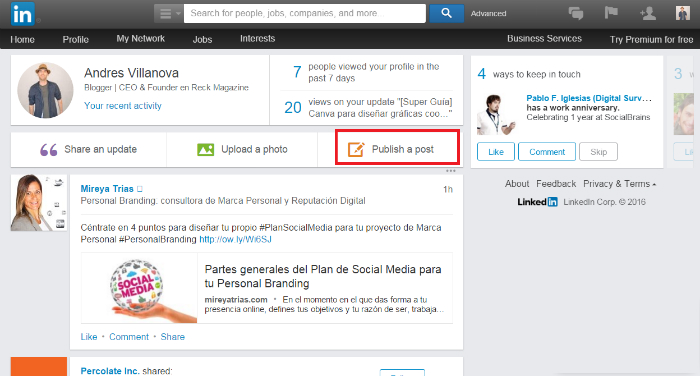Open Advanced search link
700x376 pixels.
[488, 13]
